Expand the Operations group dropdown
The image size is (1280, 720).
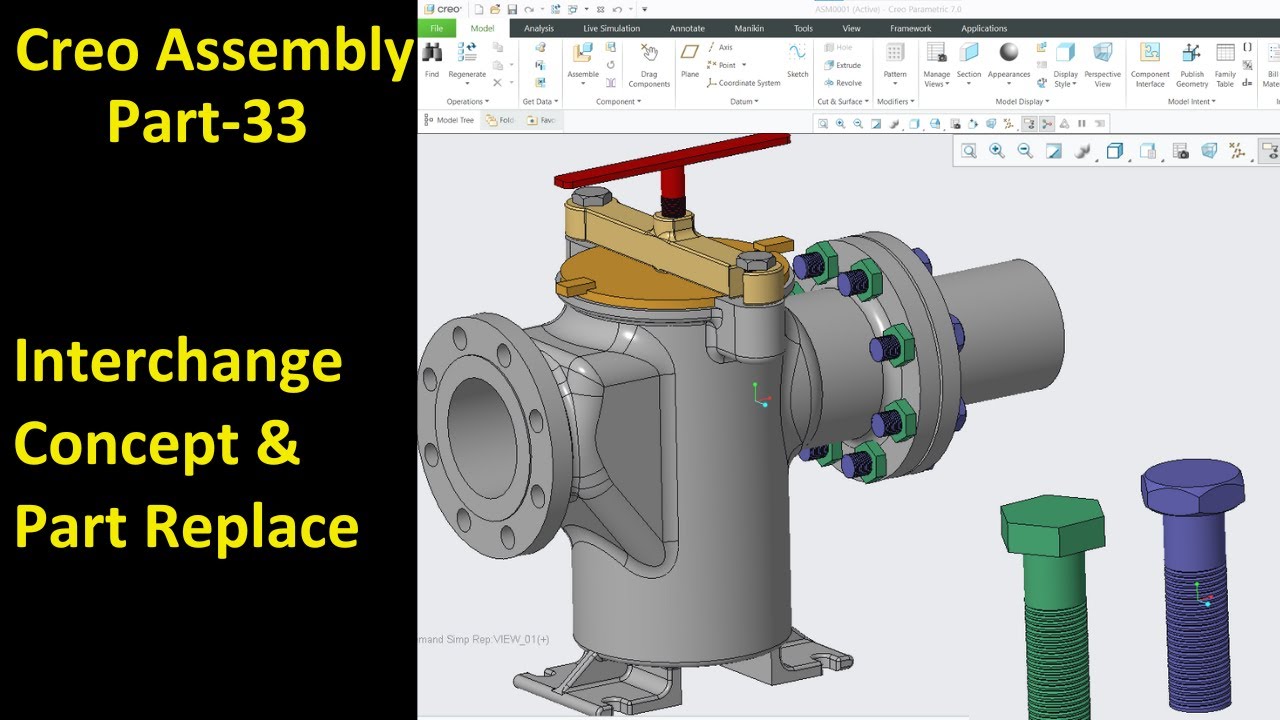coord(467,102)
